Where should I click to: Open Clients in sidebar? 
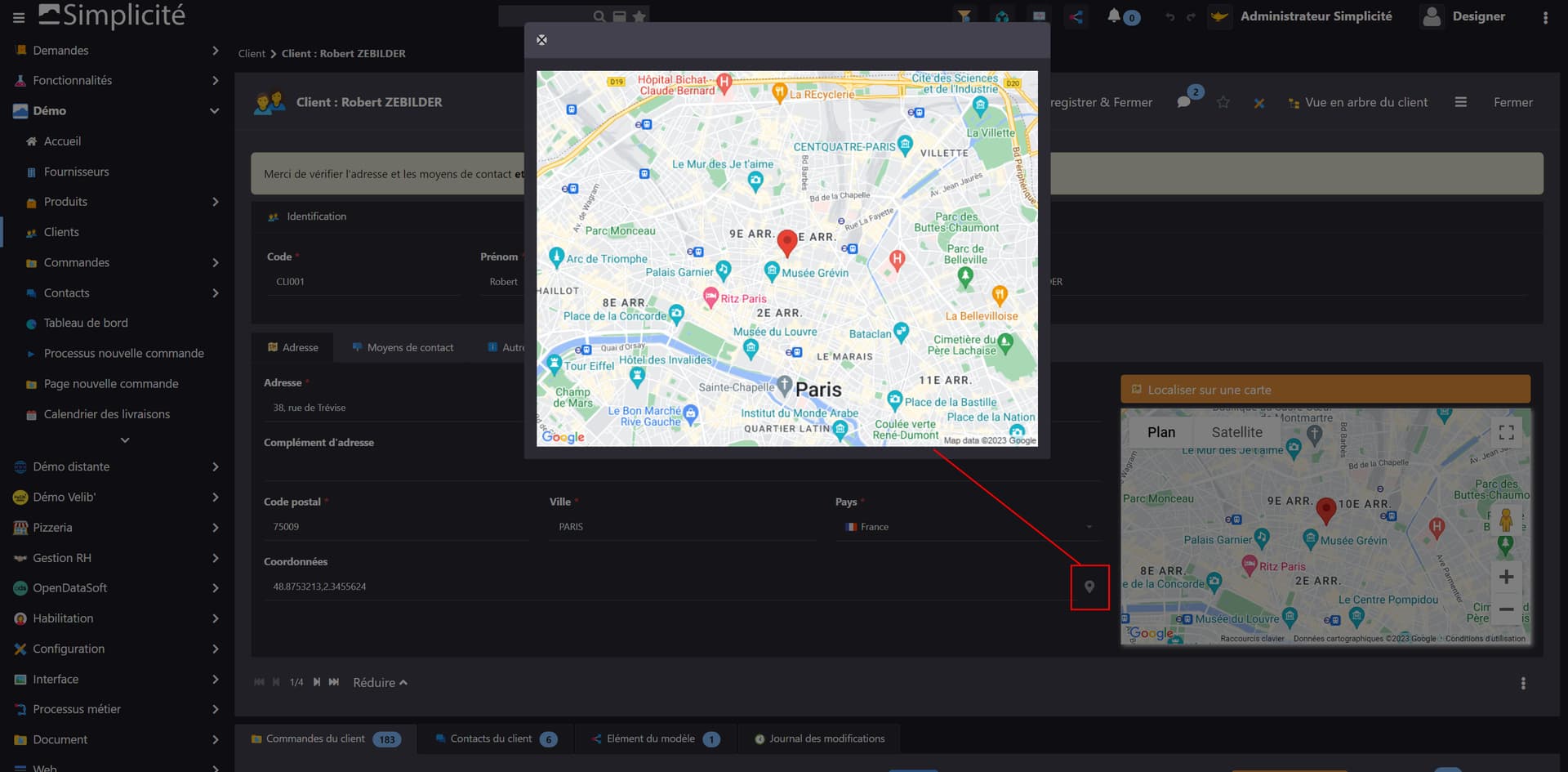click(61, 232)
